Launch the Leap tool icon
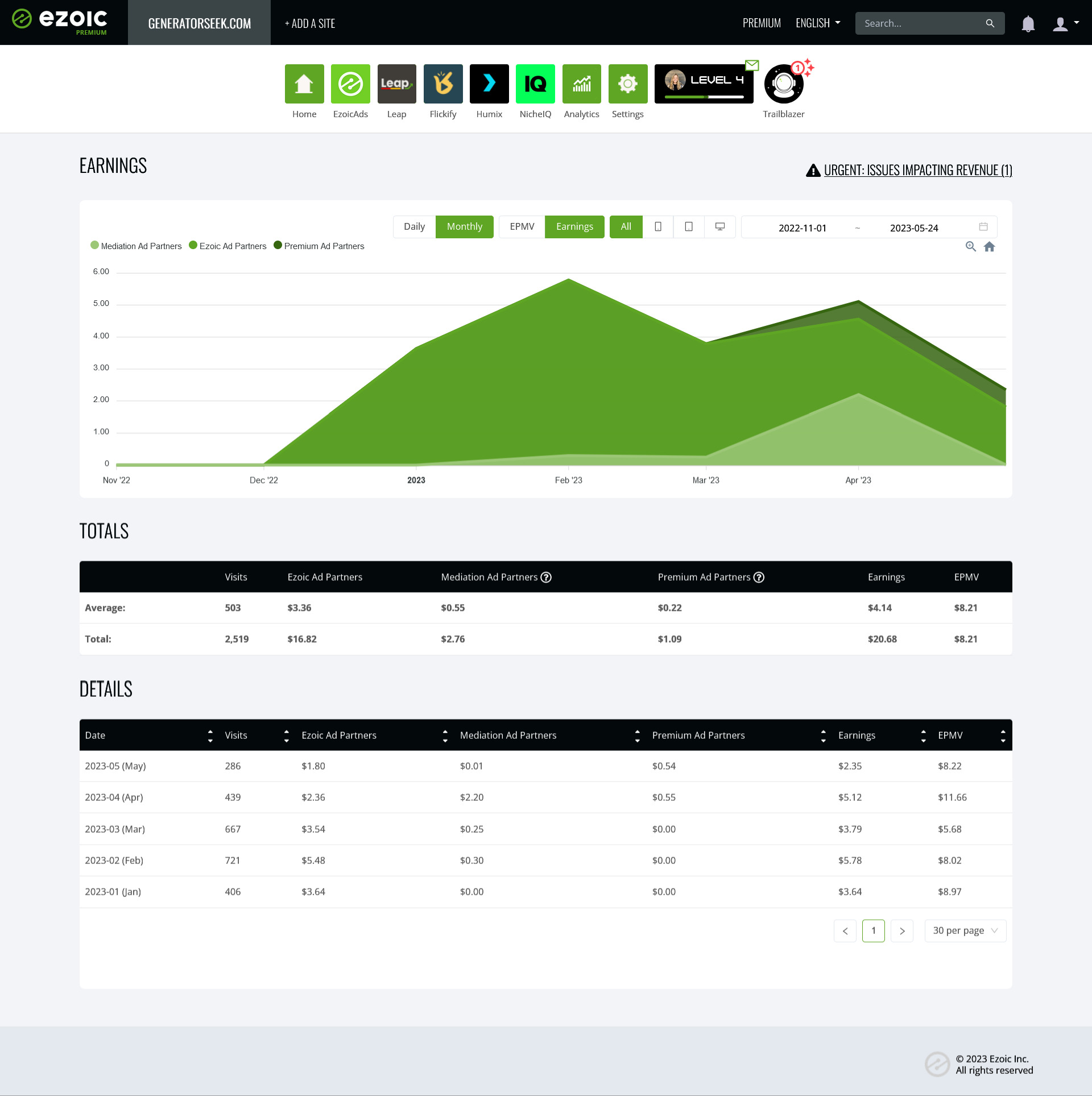This screenshot has width=1092, height=1096. click(x=396, y=84)
